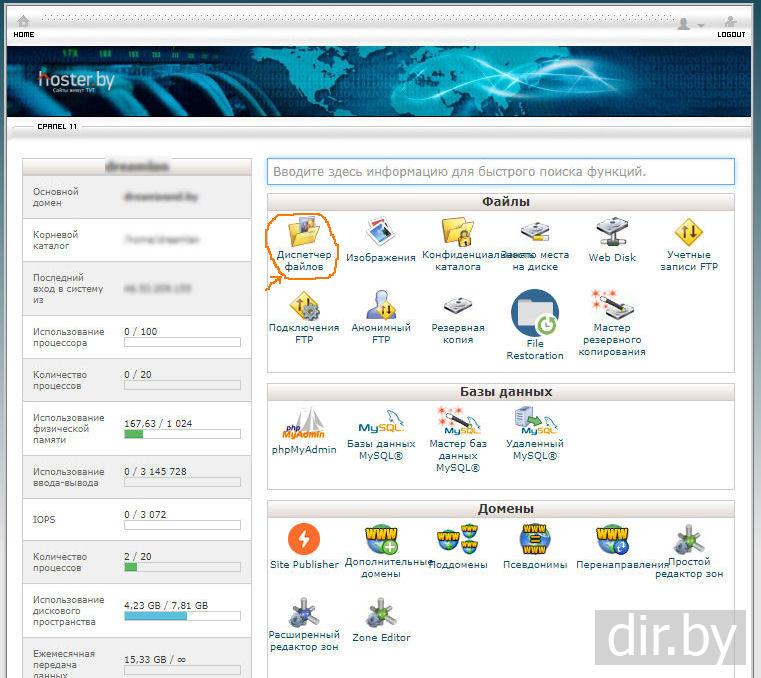This screenshot has height=678, width=761.
Task: Collapse the Базы данных section header
Action: point(500,391)
